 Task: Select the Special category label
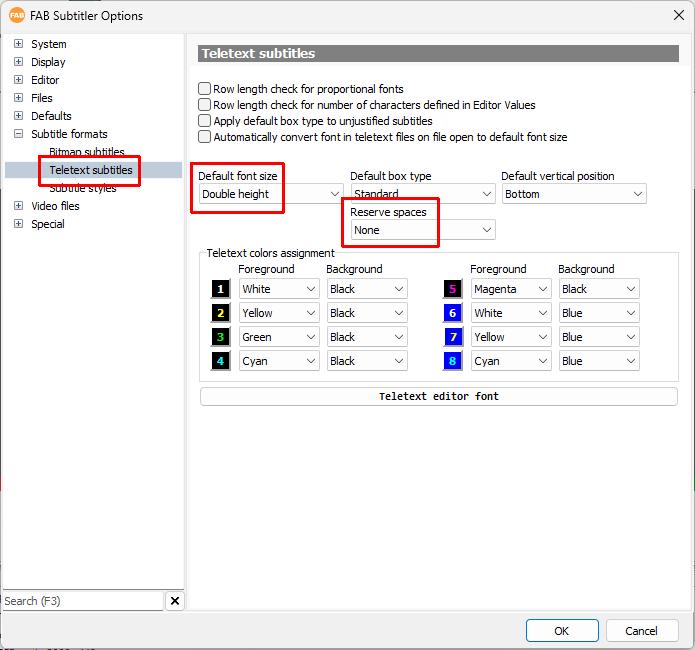[x=47, y=224]
